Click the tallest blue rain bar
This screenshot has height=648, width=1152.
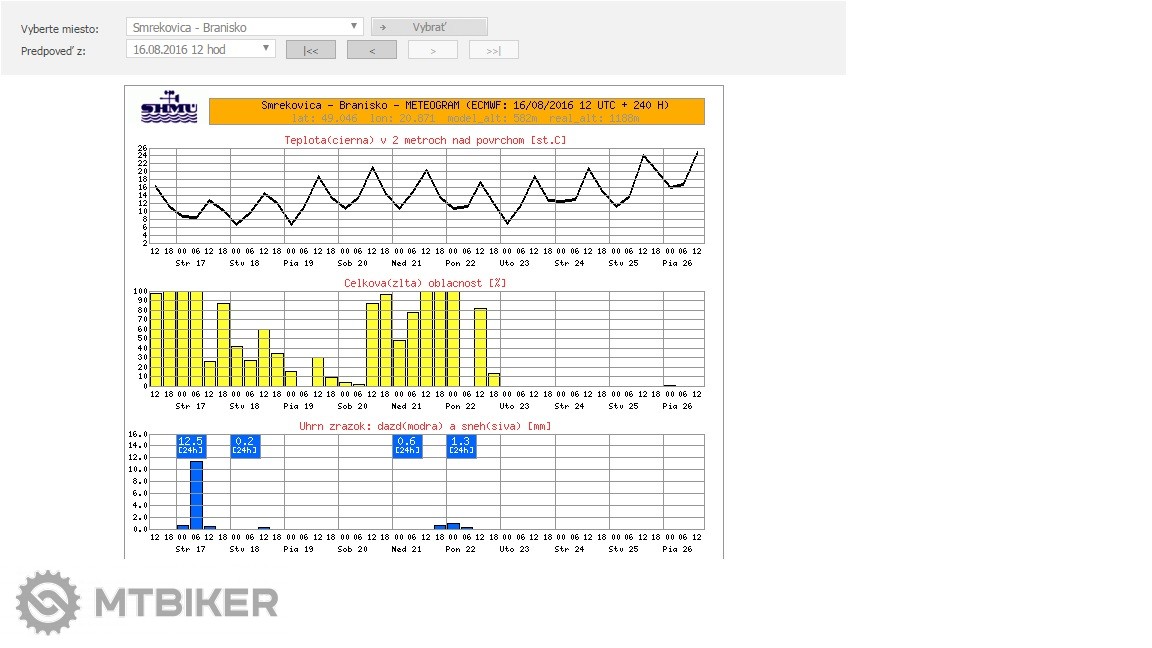click(x=196, y=494)
